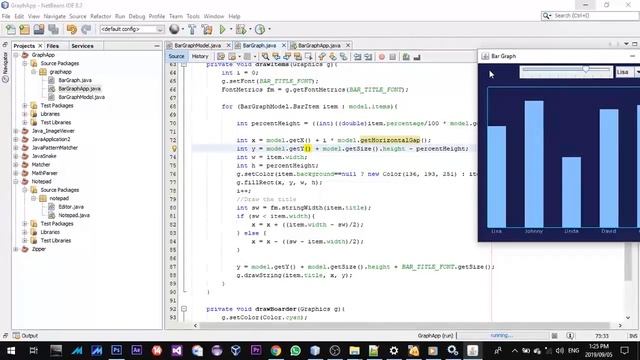Image resolution: width=640 pixels, height=360 pixels.
Task: Open the Output panel button
Action: [x=25, y=336]
